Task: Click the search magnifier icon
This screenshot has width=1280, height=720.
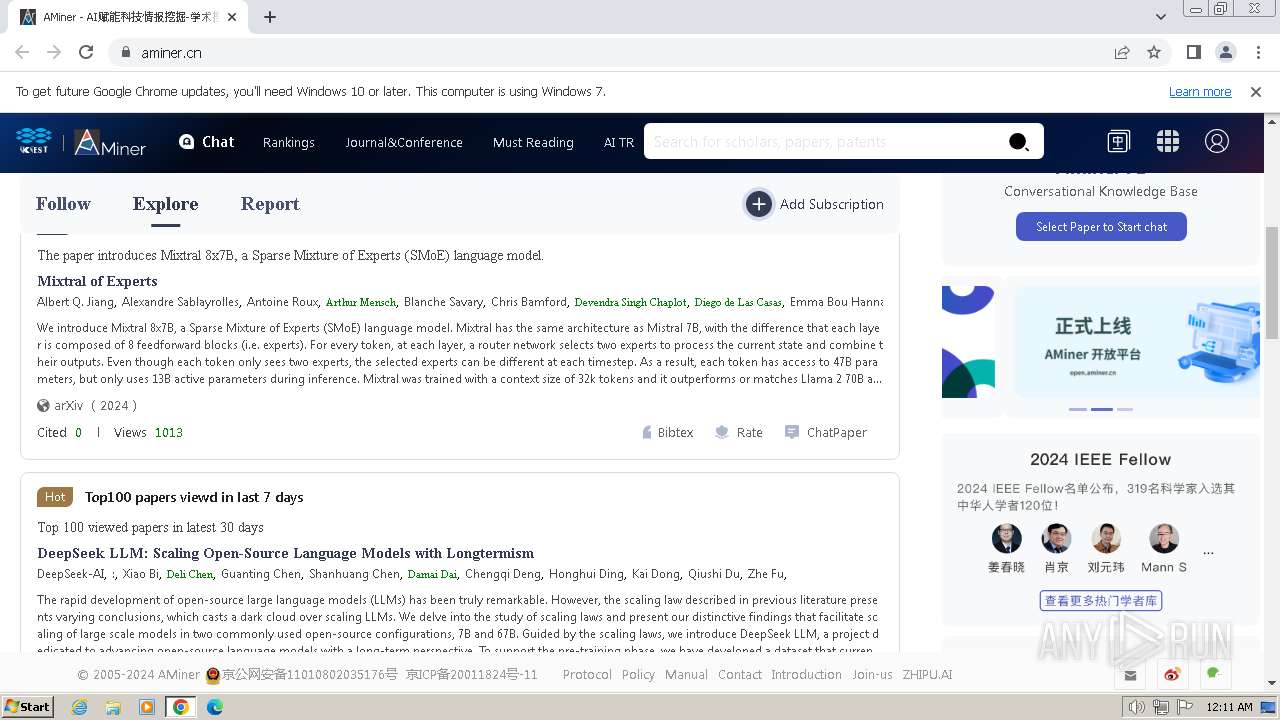Action: pyautogui.click(x=1018, y=142)
